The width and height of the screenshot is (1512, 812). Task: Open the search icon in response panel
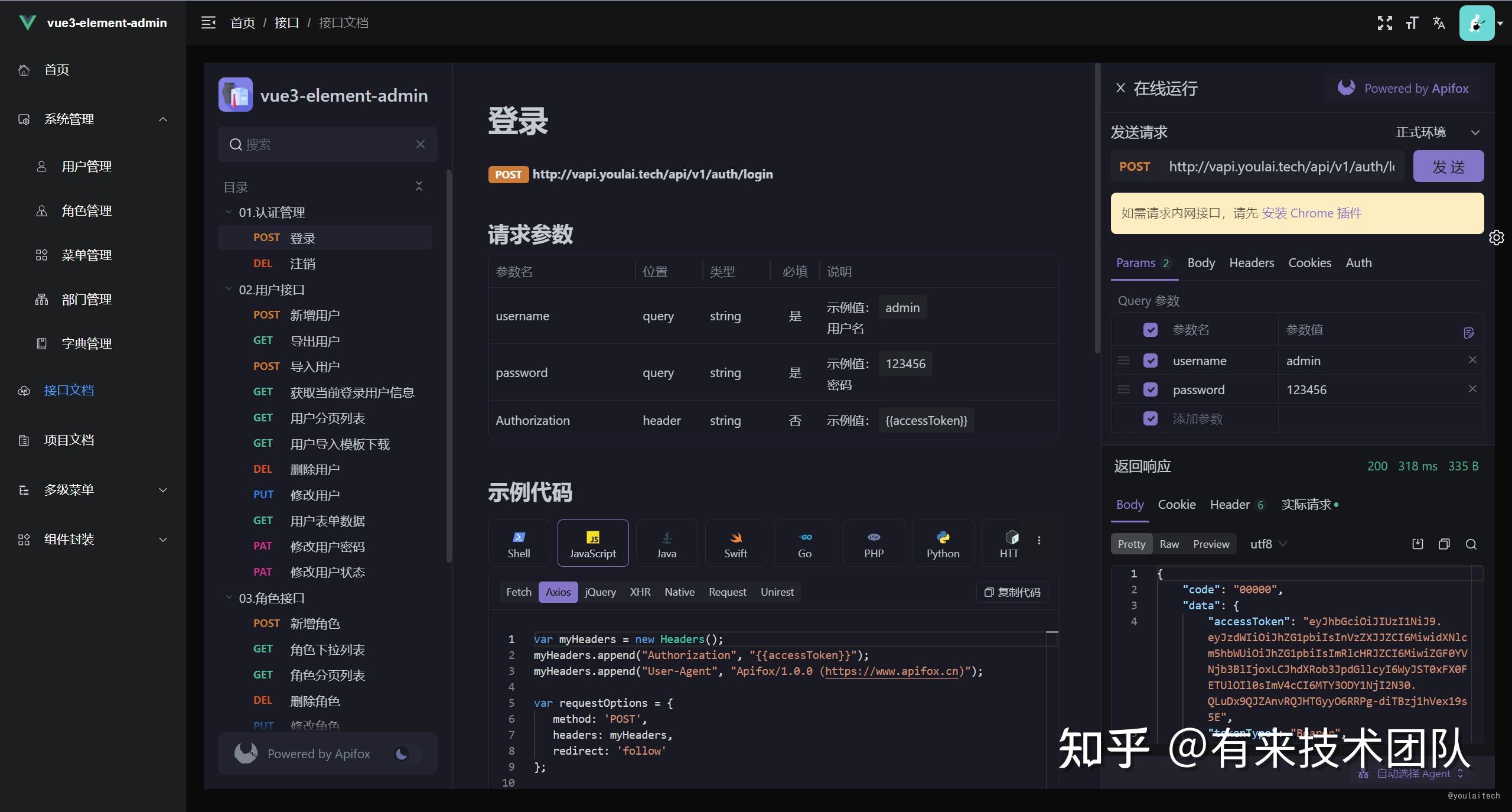coord(1472,544)
